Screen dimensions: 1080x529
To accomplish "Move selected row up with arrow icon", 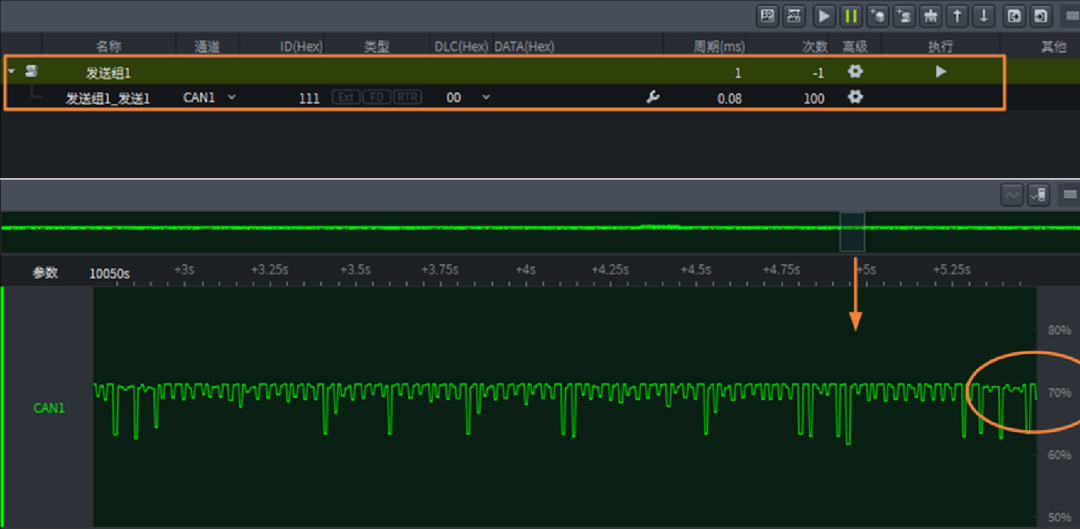I will [x=957, y=16].
